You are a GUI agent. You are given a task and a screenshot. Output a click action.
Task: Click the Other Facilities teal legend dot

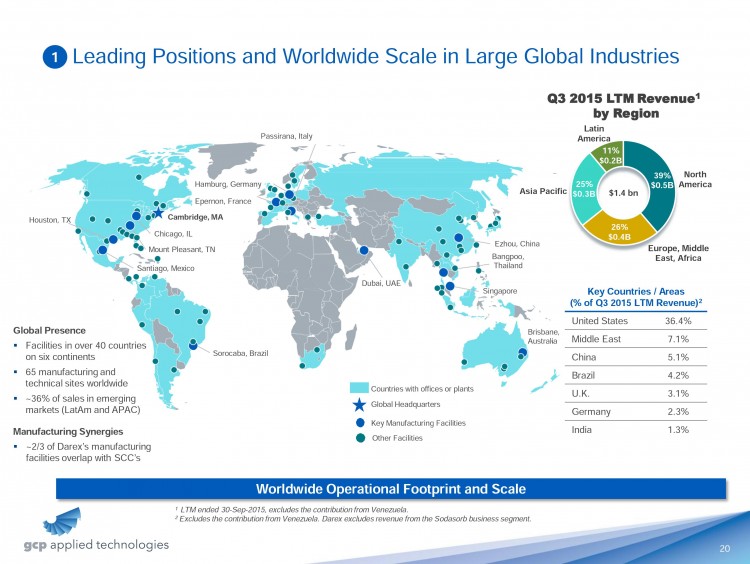358,439
